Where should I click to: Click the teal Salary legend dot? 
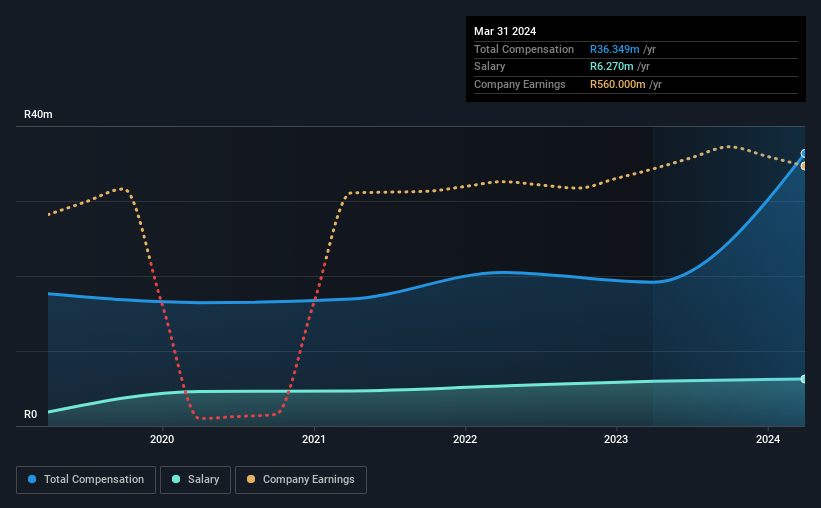tap(176, 479)
